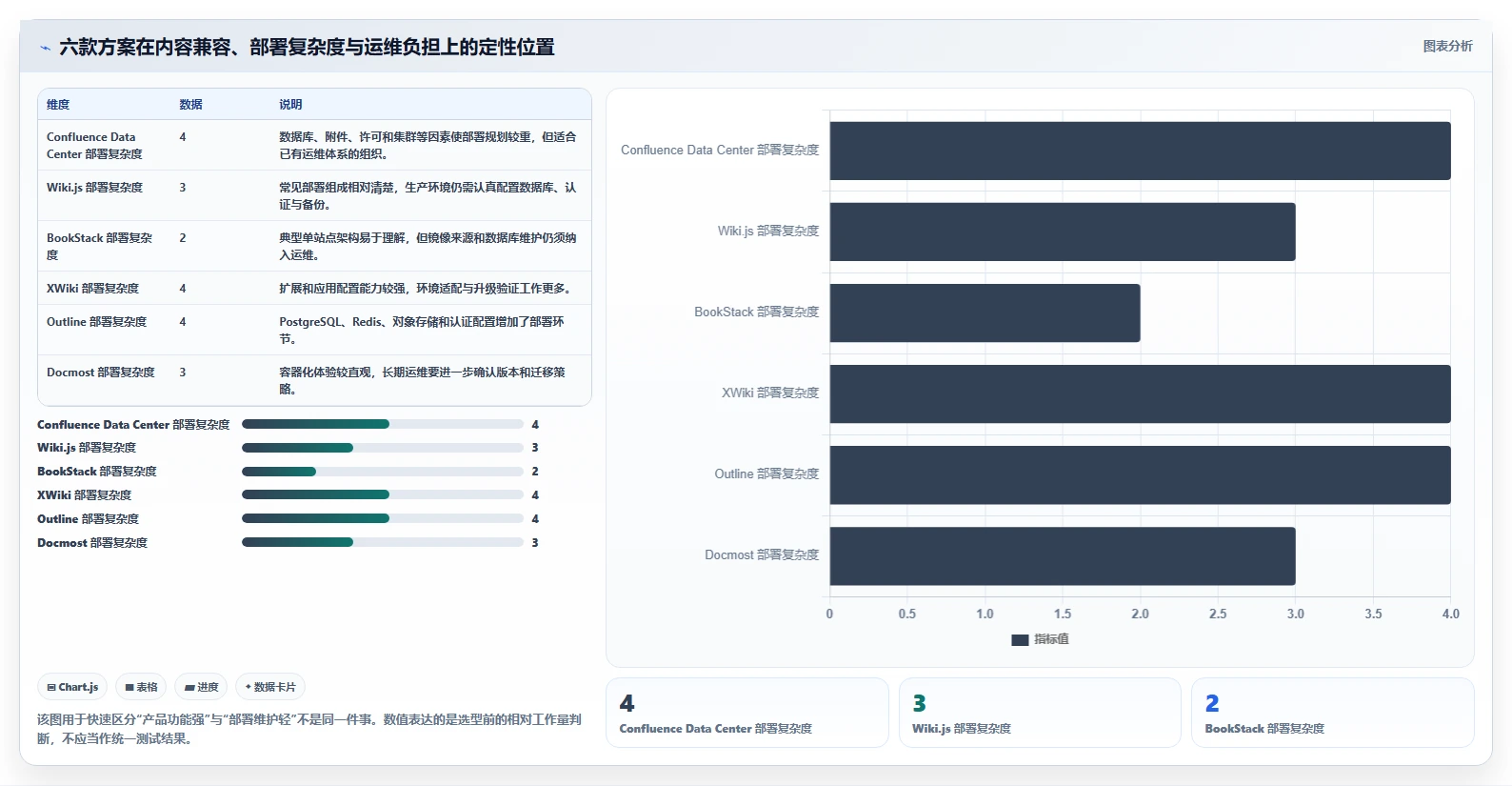Click the Outline 部署复杂度 progress bar

(383, 518)
